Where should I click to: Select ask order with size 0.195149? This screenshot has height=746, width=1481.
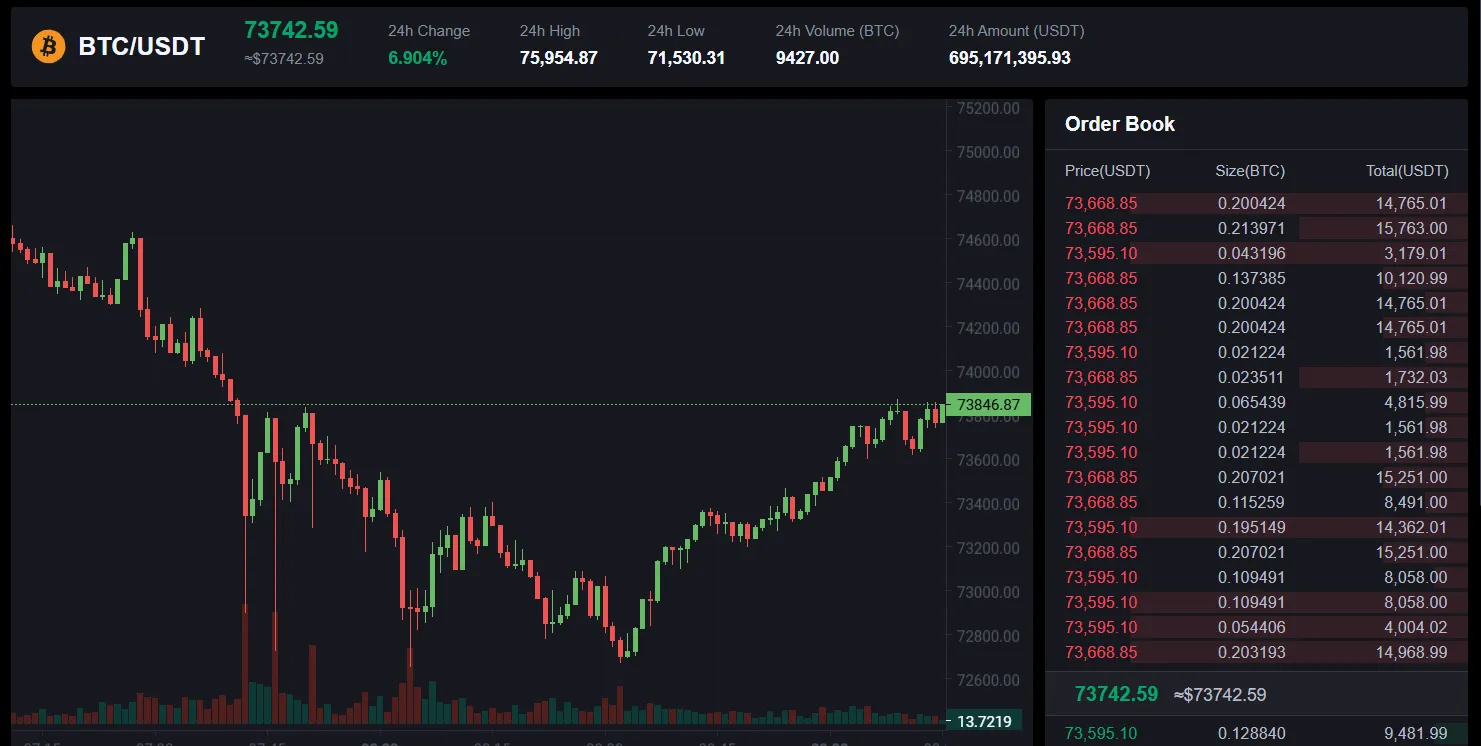pyautogui.click(x=1256, y=527)
